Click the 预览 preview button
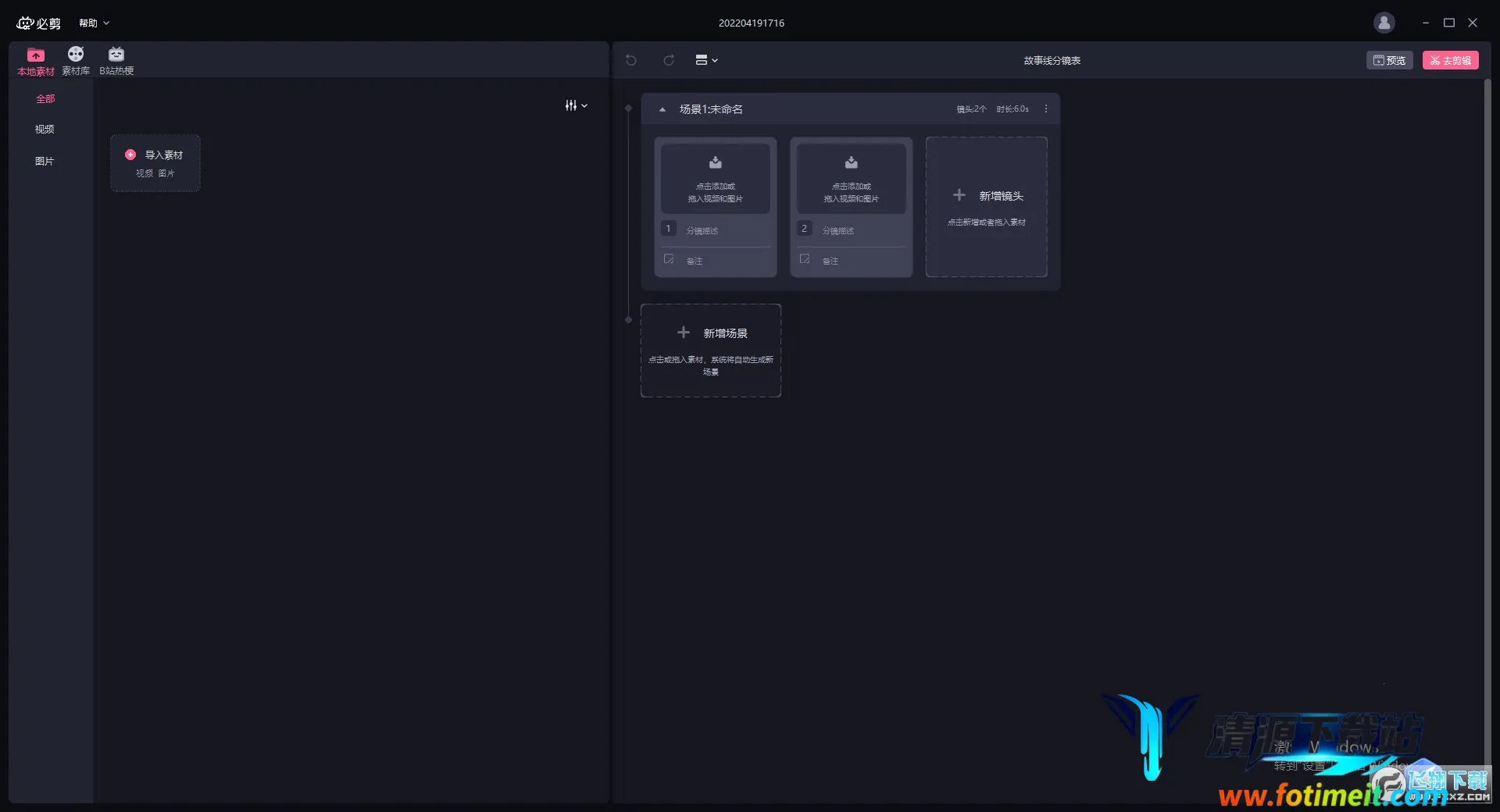The width and height of the screenshot is (1500, 812). click(1389, 60)
